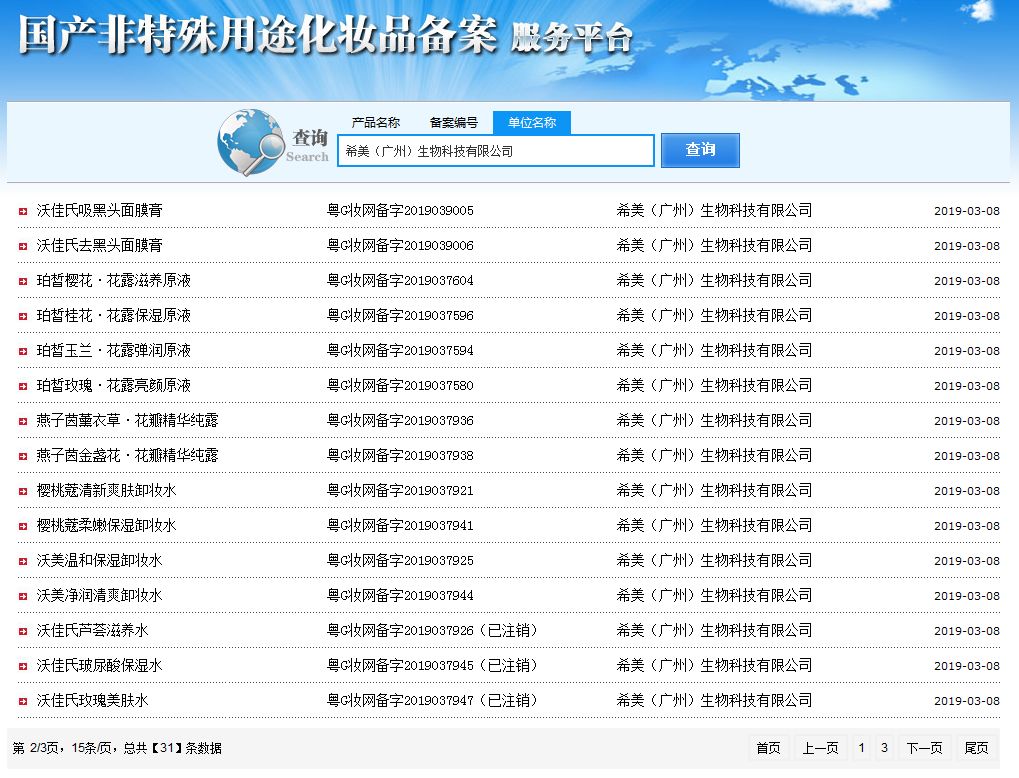Jump to page 1
Screen dimensions: 1019x778
[x=862, y=748]
